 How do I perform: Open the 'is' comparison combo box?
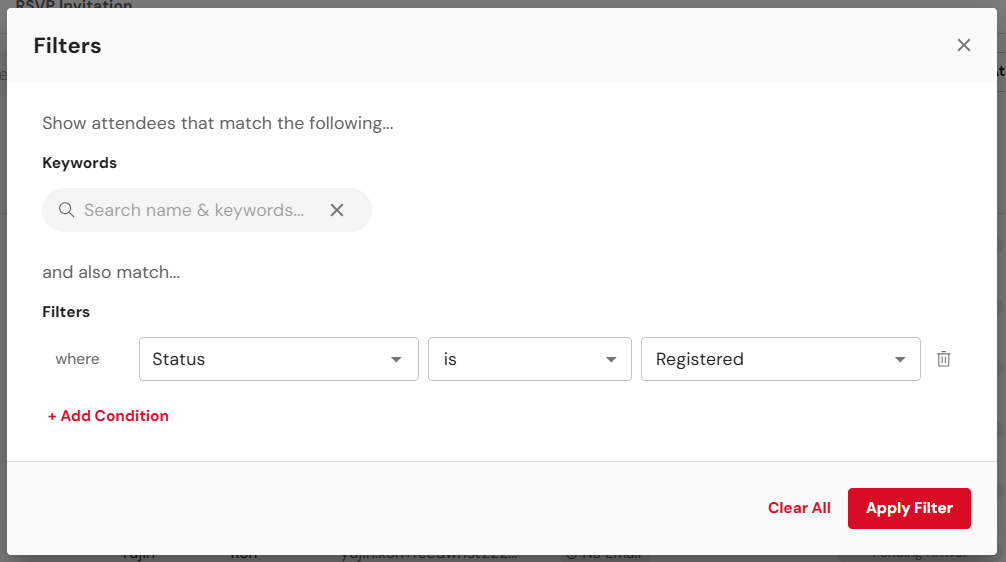tap(530, 359)
